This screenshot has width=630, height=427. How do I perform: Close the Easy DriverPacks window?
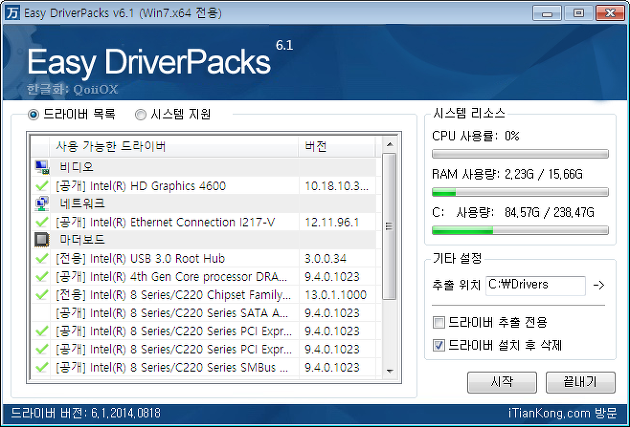click(610, 13)
